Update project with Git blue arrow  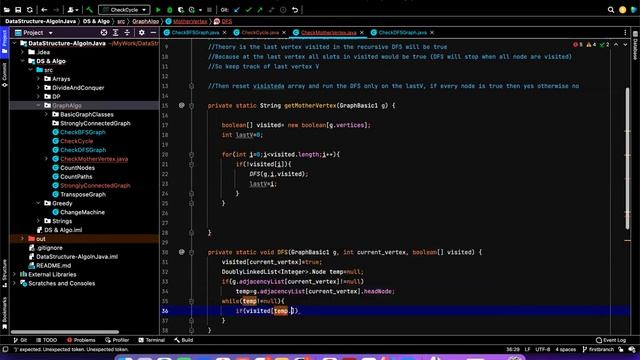[237, 10]
